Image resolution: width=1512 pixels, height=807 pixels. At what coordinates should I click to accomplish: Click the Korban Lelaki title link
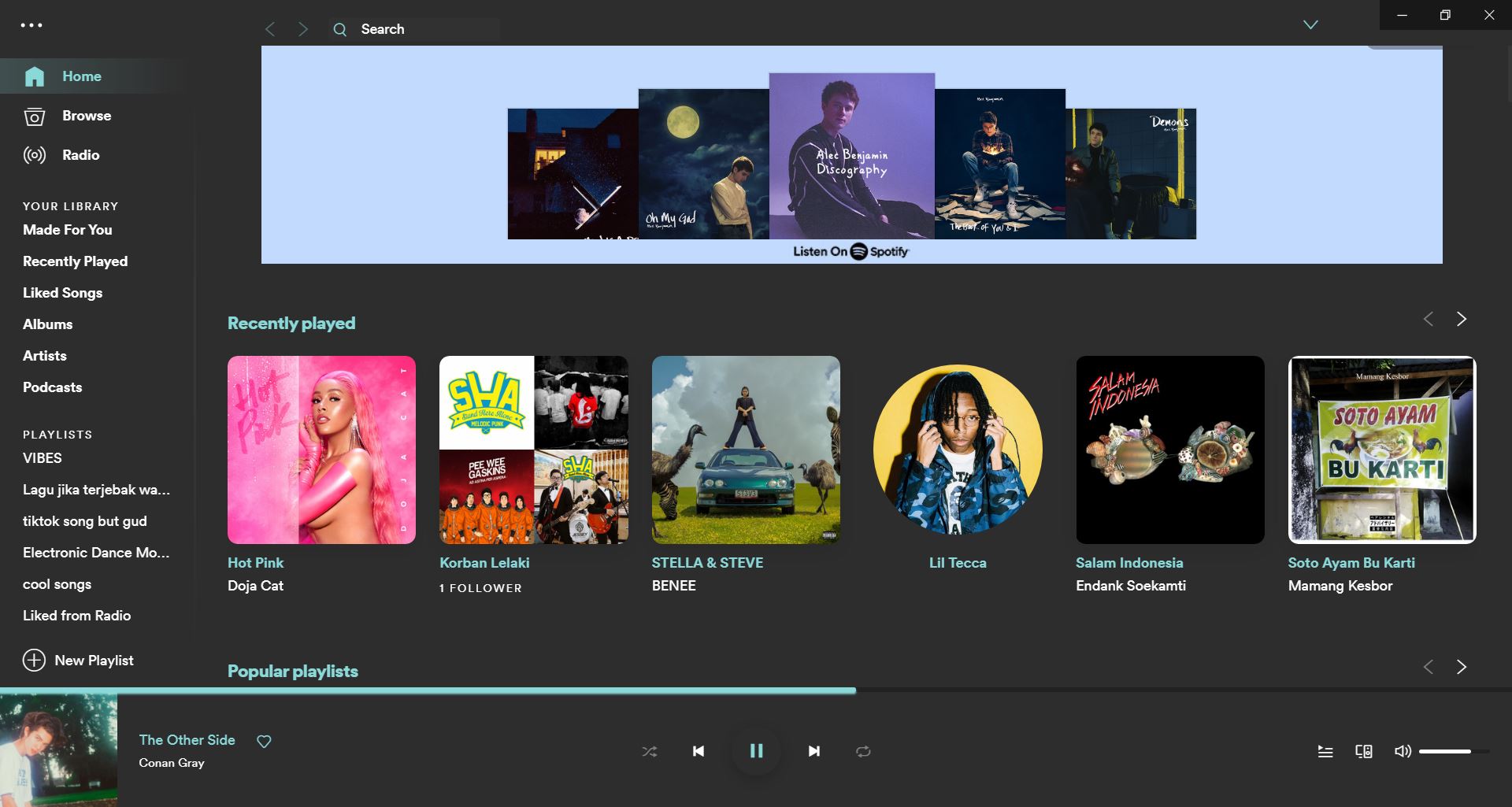click(484, 563)
